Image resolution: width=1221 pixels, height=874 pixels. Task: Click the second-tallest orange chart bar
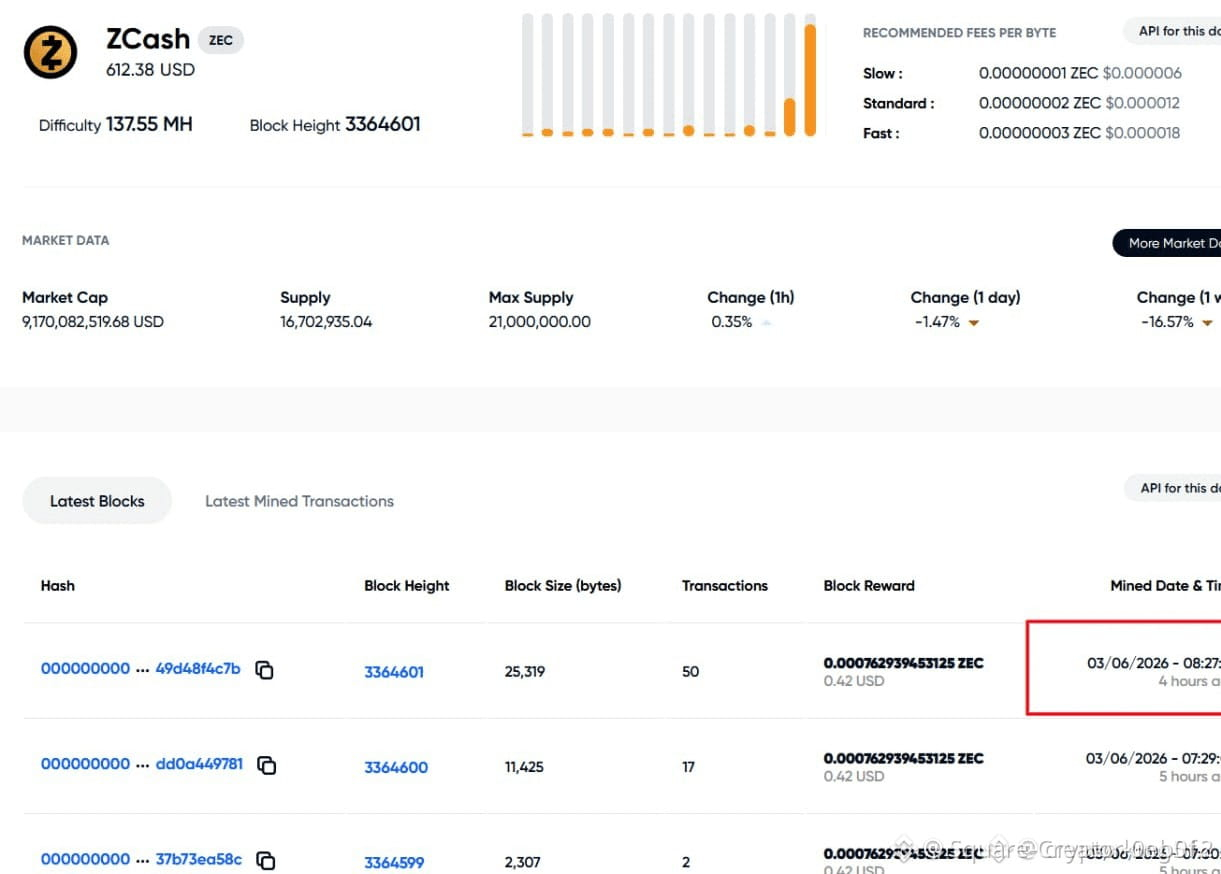click(x=789, y=117)
